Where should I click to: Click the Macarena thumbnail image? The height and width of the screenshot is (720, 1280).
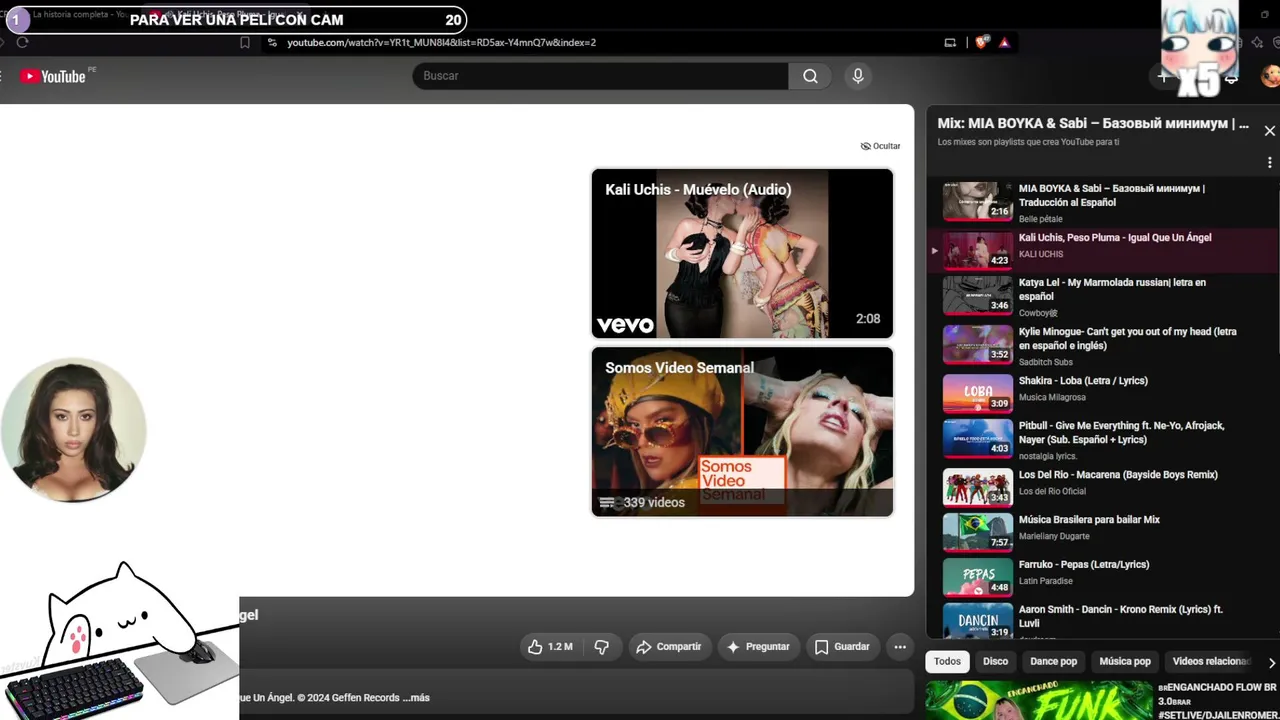pos(978,488)
